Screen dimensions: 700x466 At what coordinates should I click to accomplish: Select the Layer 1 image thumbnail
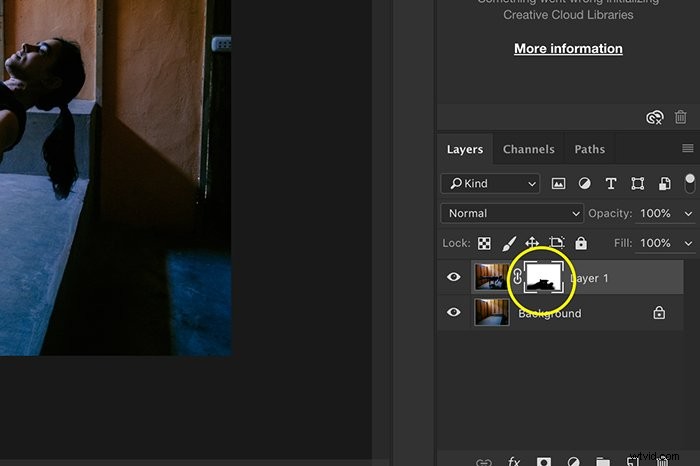point(492,277)
